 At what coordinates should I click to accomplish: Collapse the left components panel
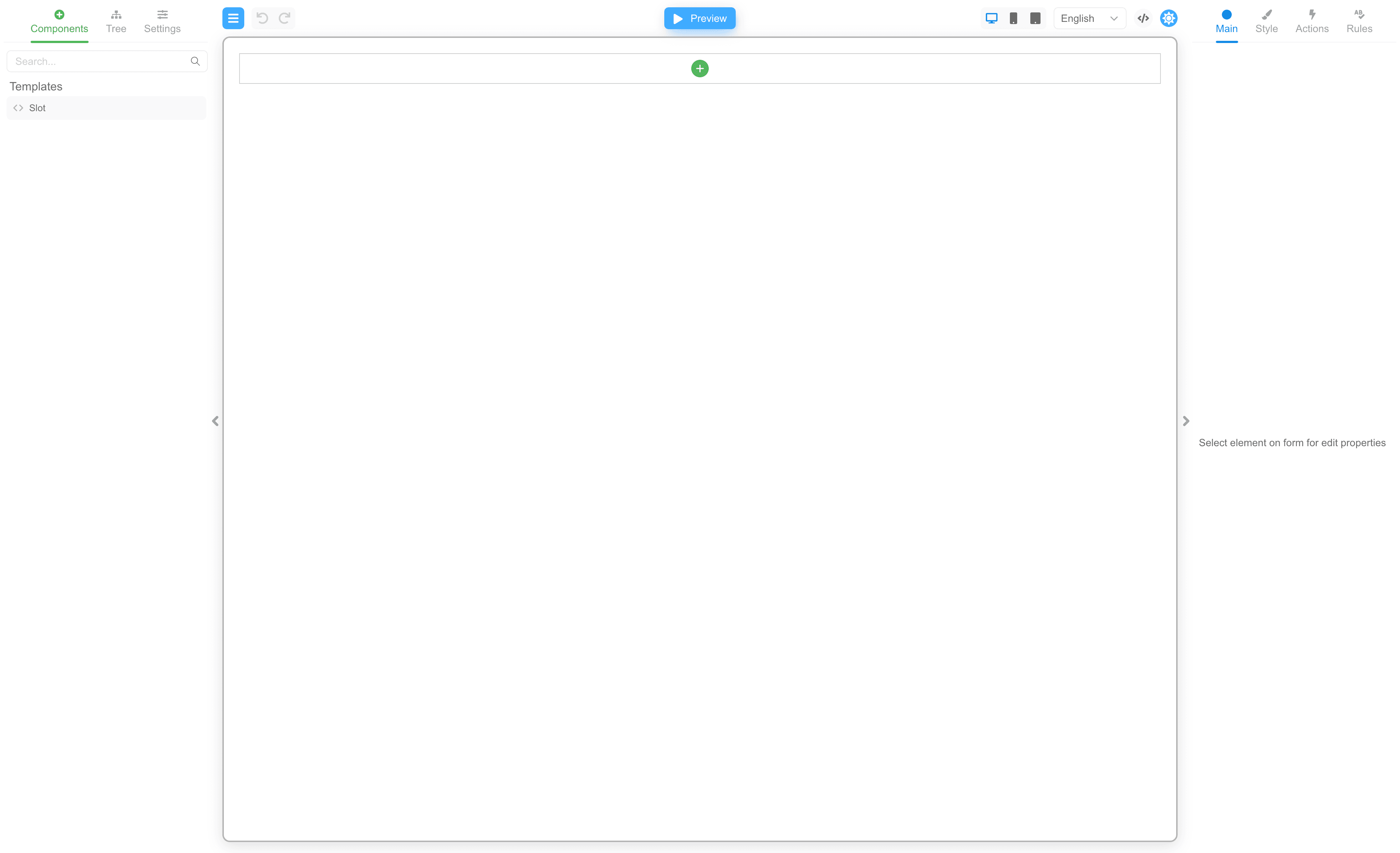(x=215, y=421)
